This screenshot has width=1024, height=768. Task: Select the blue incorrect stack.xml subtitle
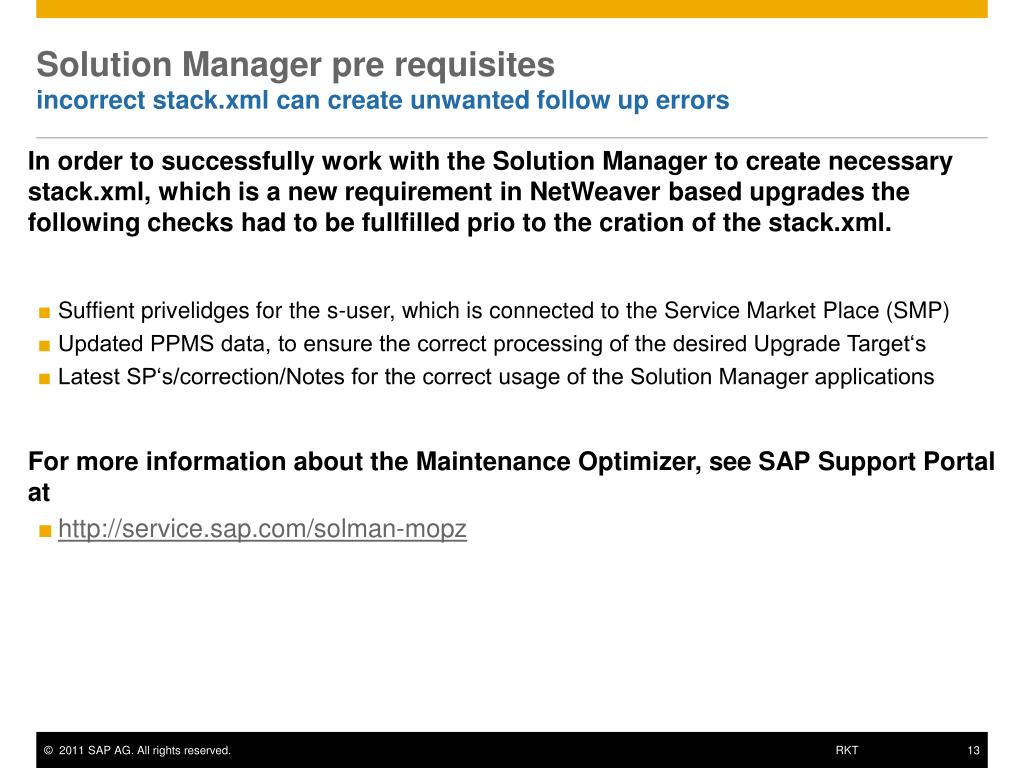383,100
